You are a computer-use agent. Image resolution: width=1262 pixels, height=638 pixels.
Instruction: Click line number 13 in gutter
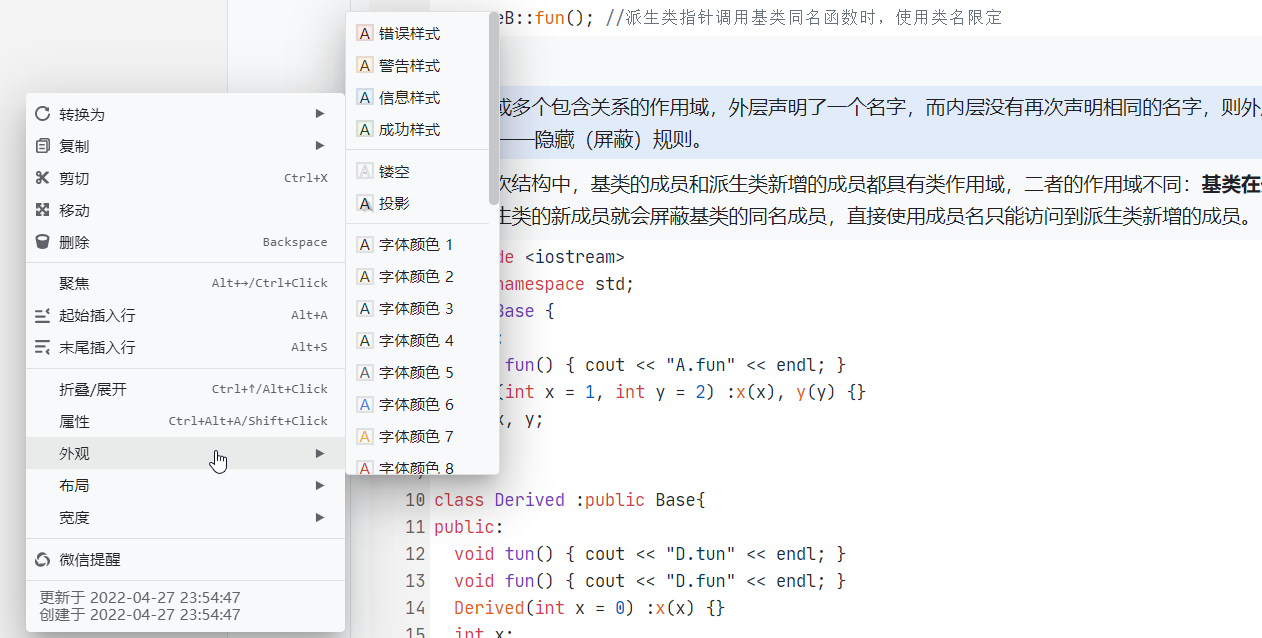[x=415, y=581]
